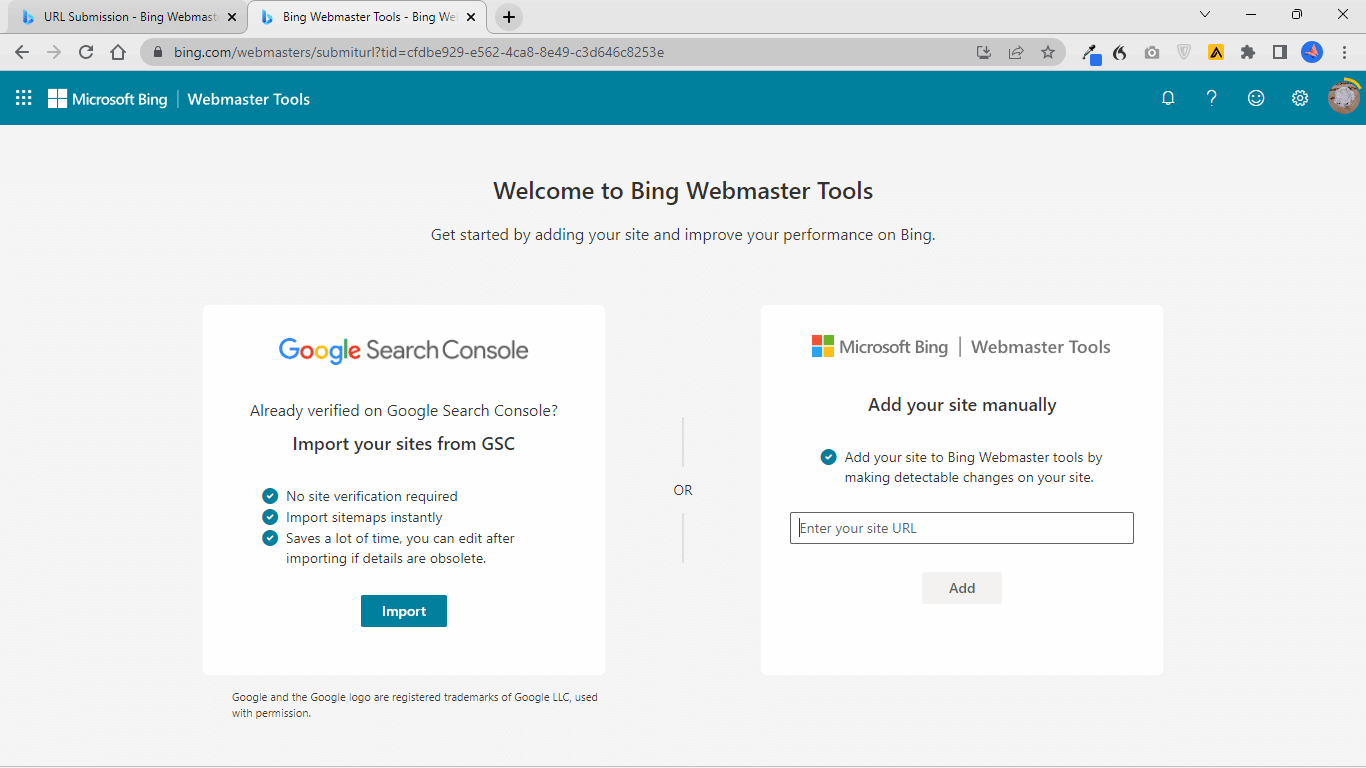Click inside the Enter your site URL field
Screen dimensions: 1366x768
pos(961,528)
